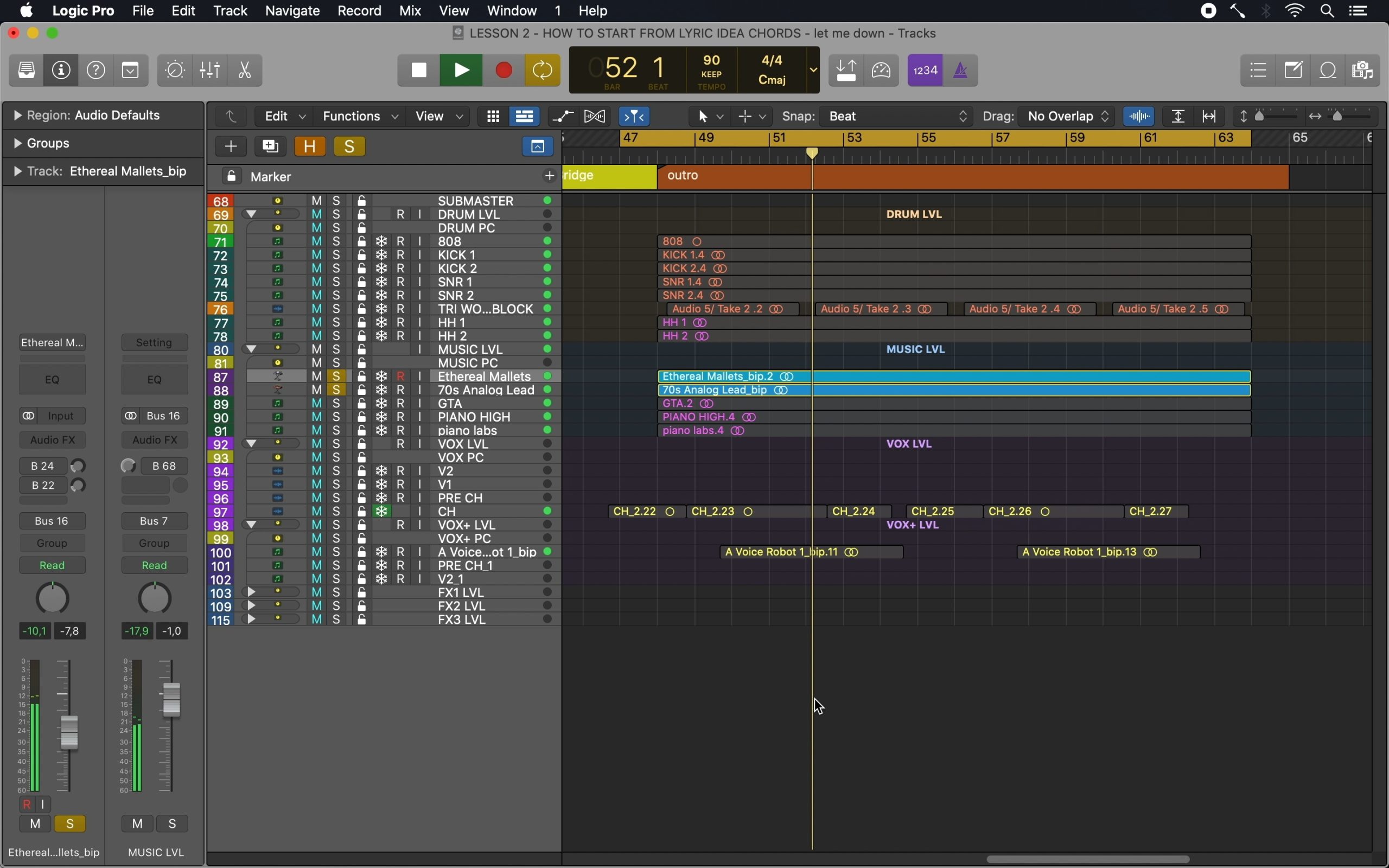The width and height of the screenshot is (1389, 868).
Task: Click the Bus 16 output button
Action: [52, 521]
